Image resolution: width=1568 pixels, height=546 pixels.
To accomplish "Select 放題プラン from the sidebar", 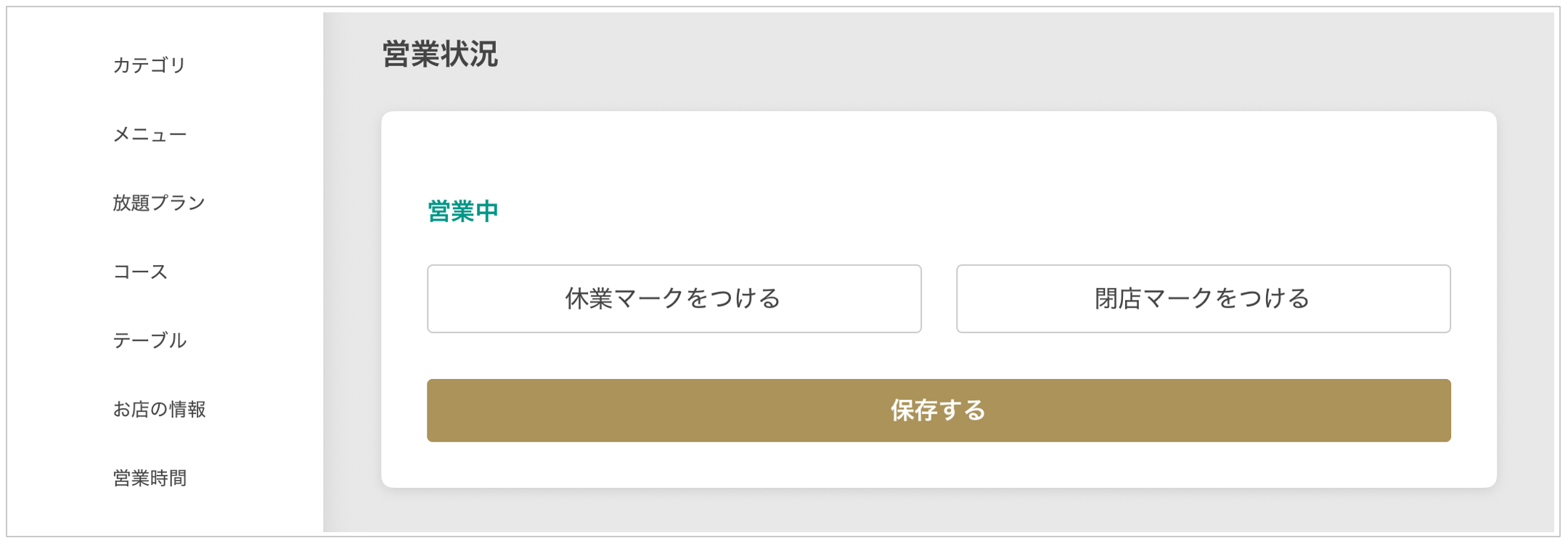I will click(159, 203).
